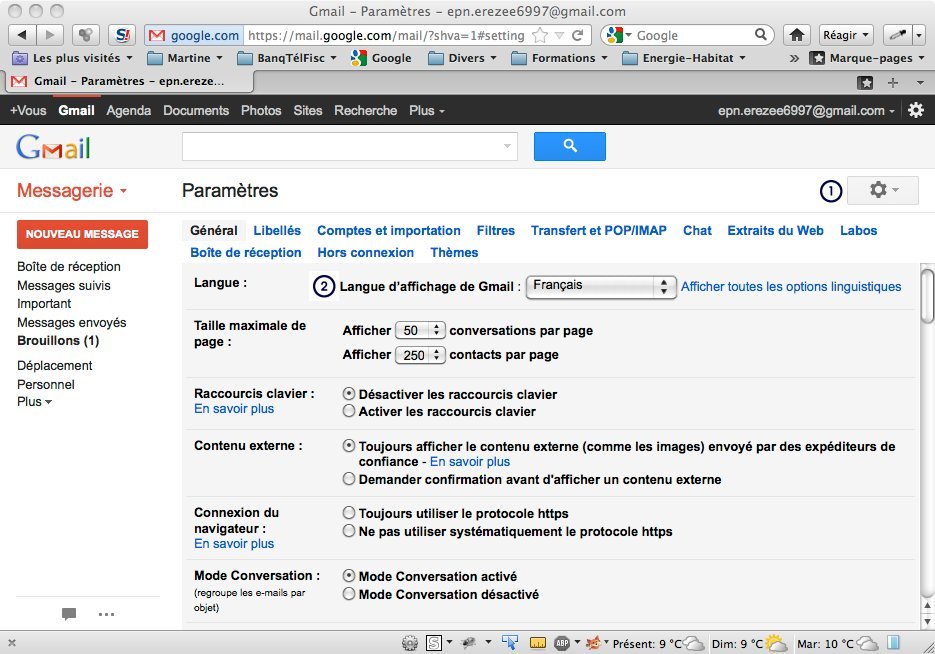
Task: Expand the Messagerie dropdown
Action: click(x=72, y=191)
